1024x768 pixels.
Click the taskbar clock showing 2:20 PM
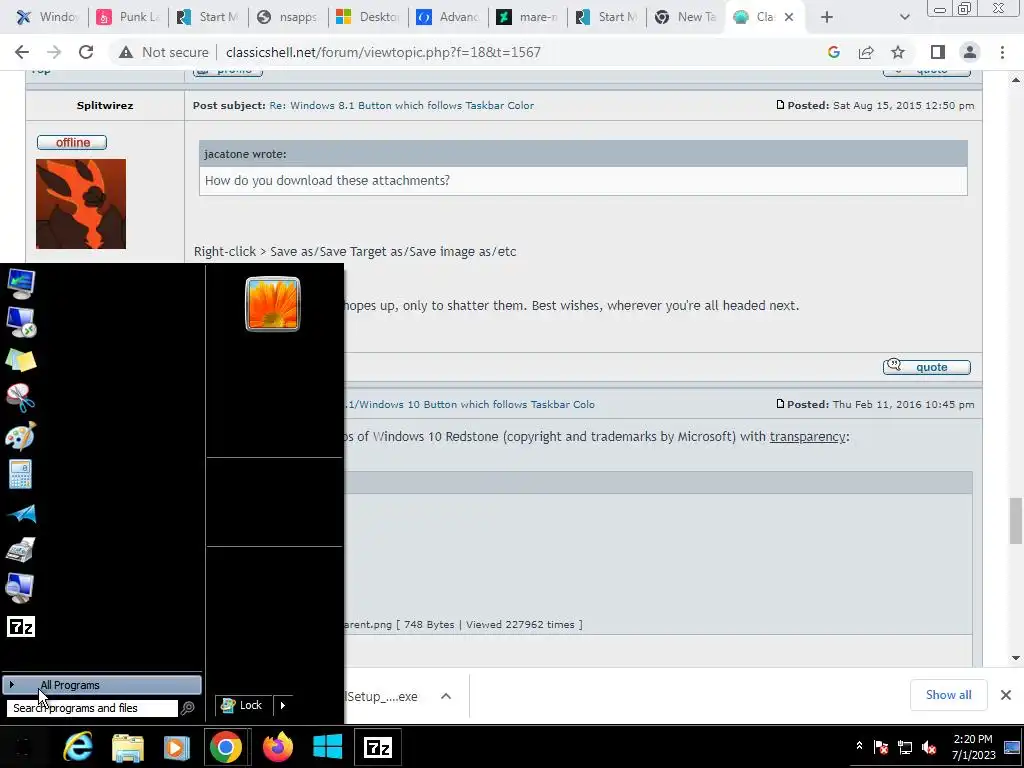pos(973,747)
